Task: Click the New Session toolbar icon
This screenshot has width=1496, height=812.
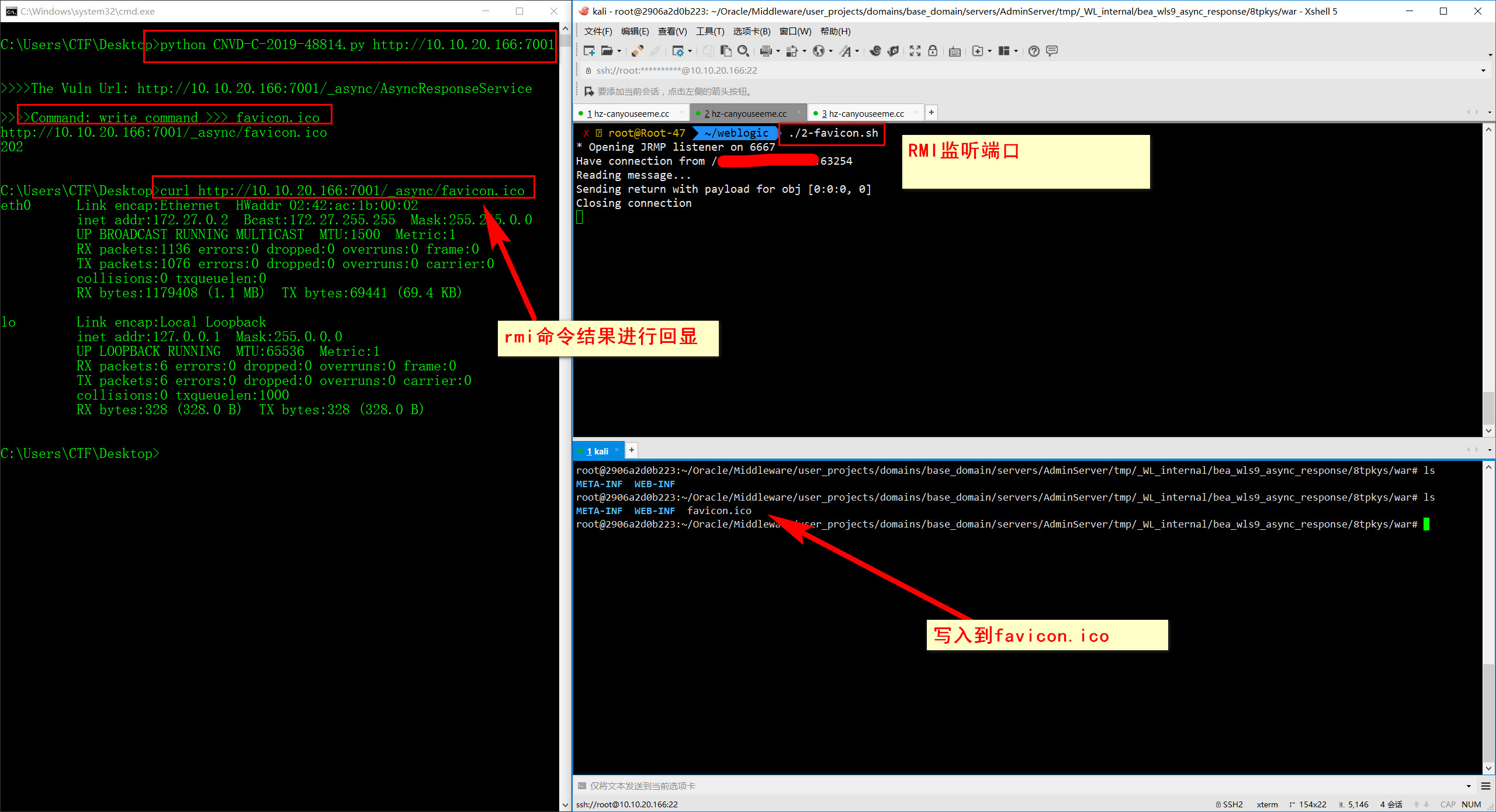Action: 588,51
